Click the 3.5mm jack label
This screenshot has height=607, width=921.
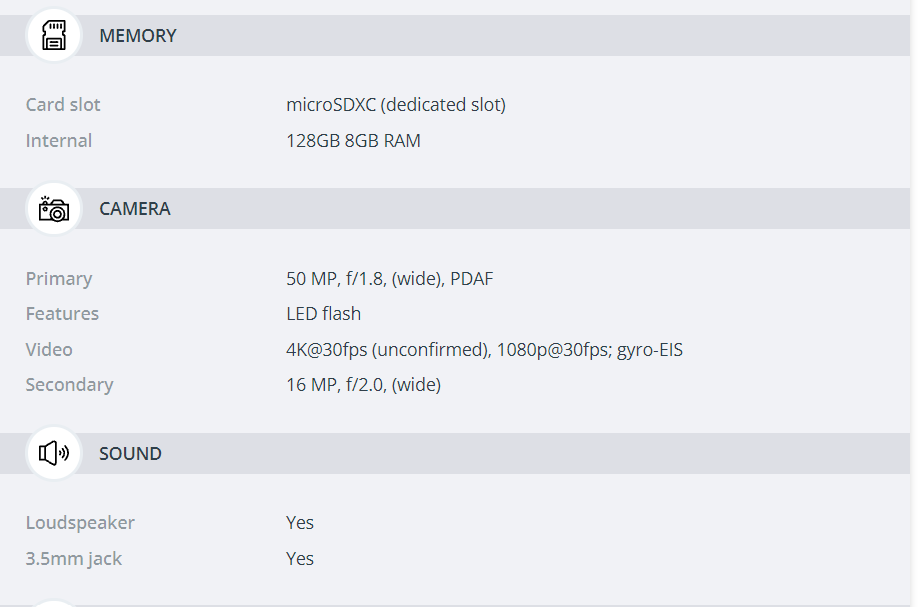[x=73, y=559]
